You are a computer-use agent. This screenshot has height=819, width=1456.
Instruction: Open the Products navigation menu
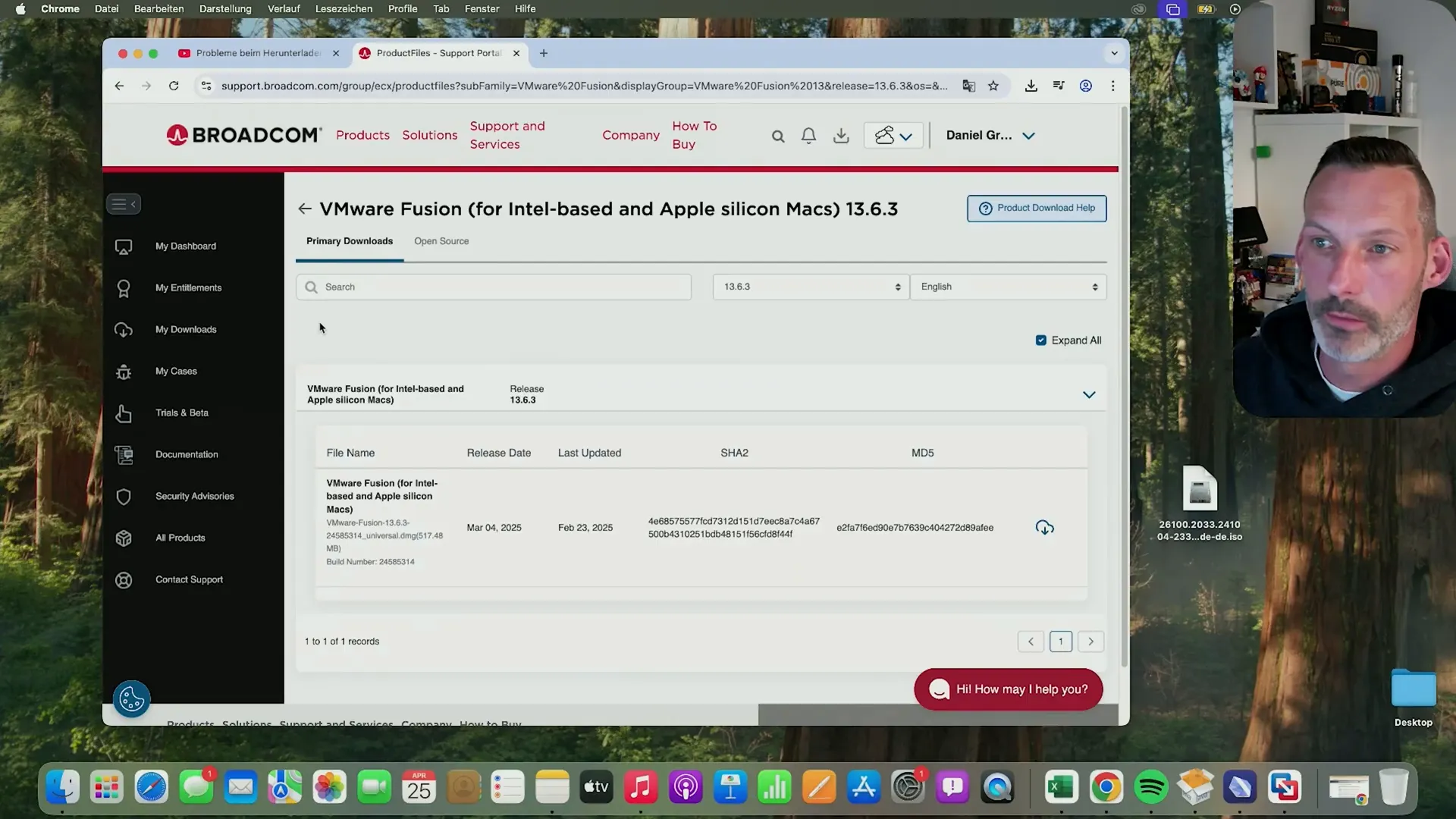[x=362, y=135]
